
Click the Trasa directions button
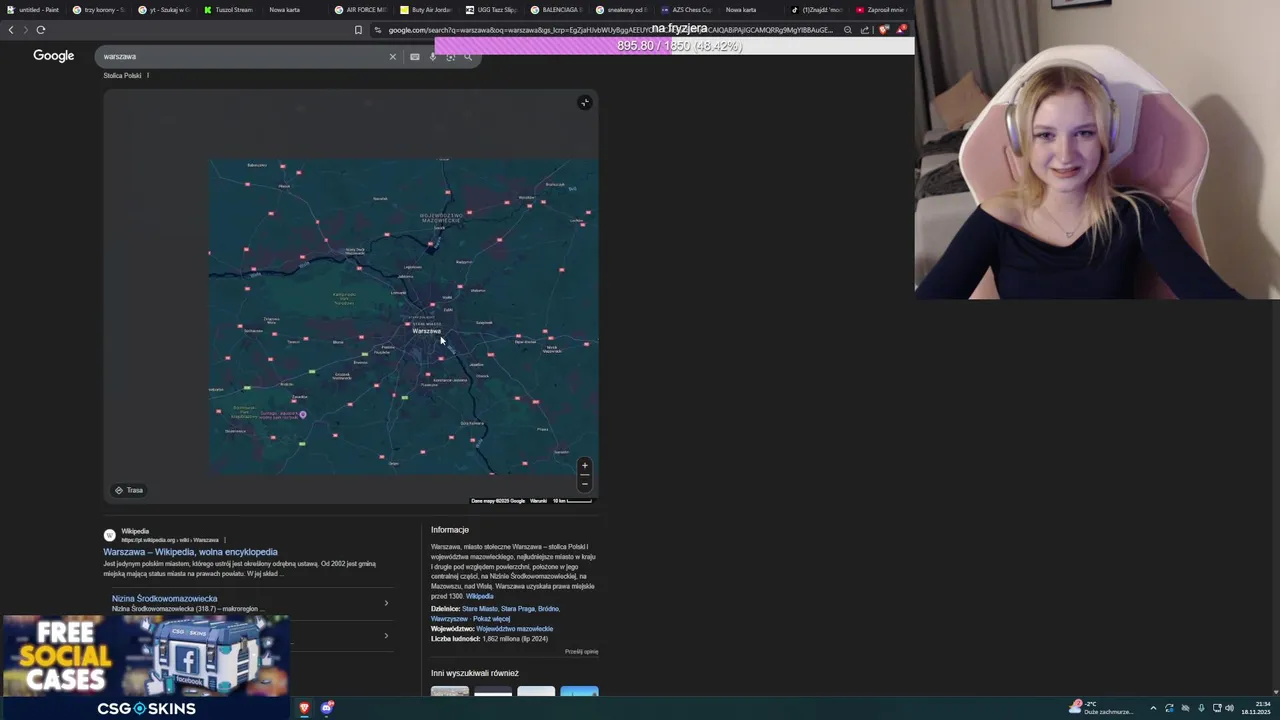[129, 490]
